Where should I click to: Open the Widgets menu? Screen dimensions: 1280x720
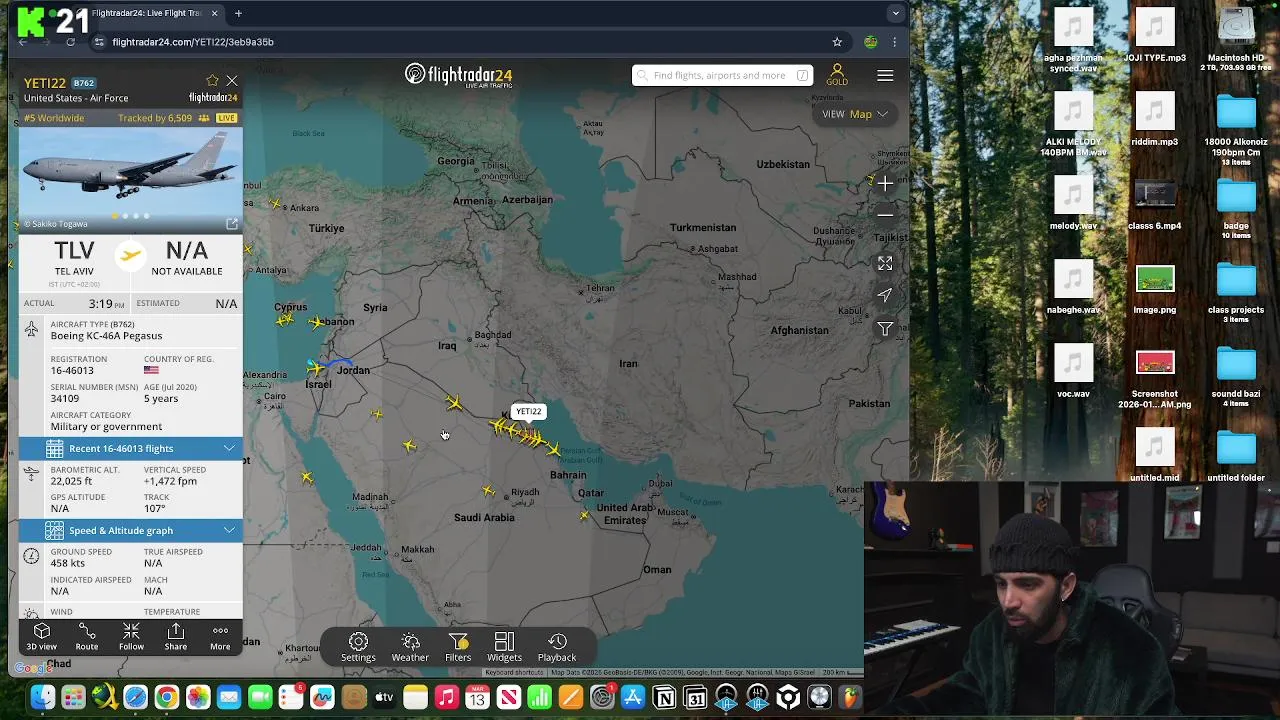pyautogui.click(x=504, y=647)
